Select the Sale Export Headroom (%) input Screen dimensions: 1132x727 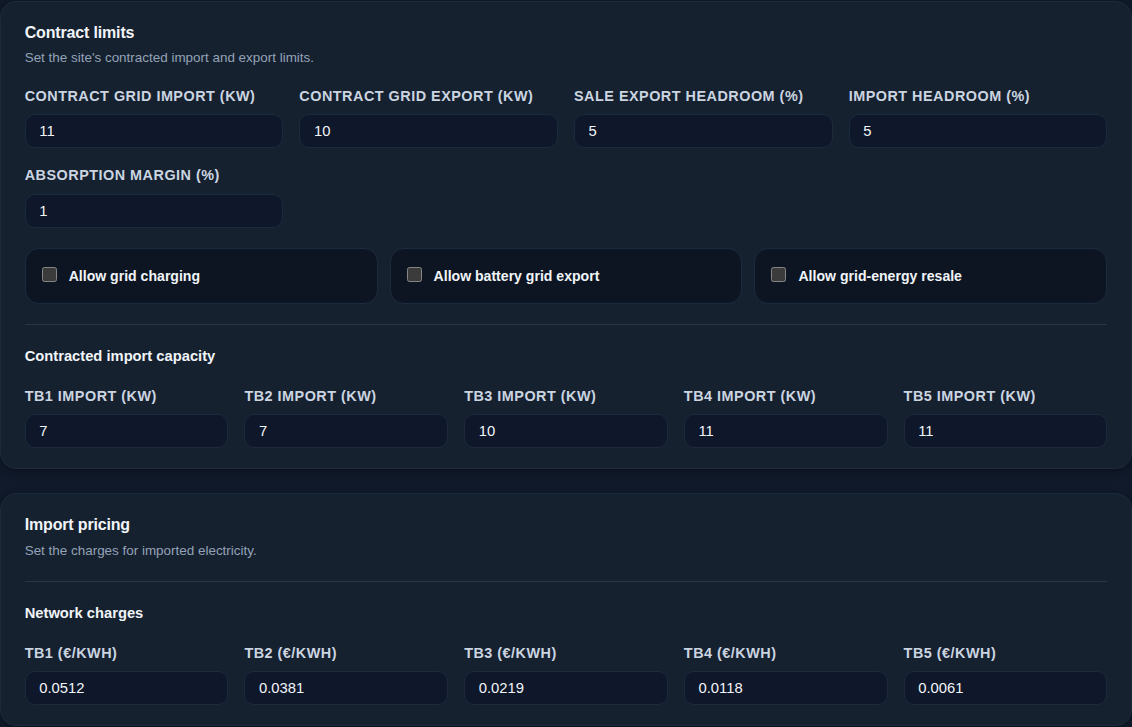point(703,131)
